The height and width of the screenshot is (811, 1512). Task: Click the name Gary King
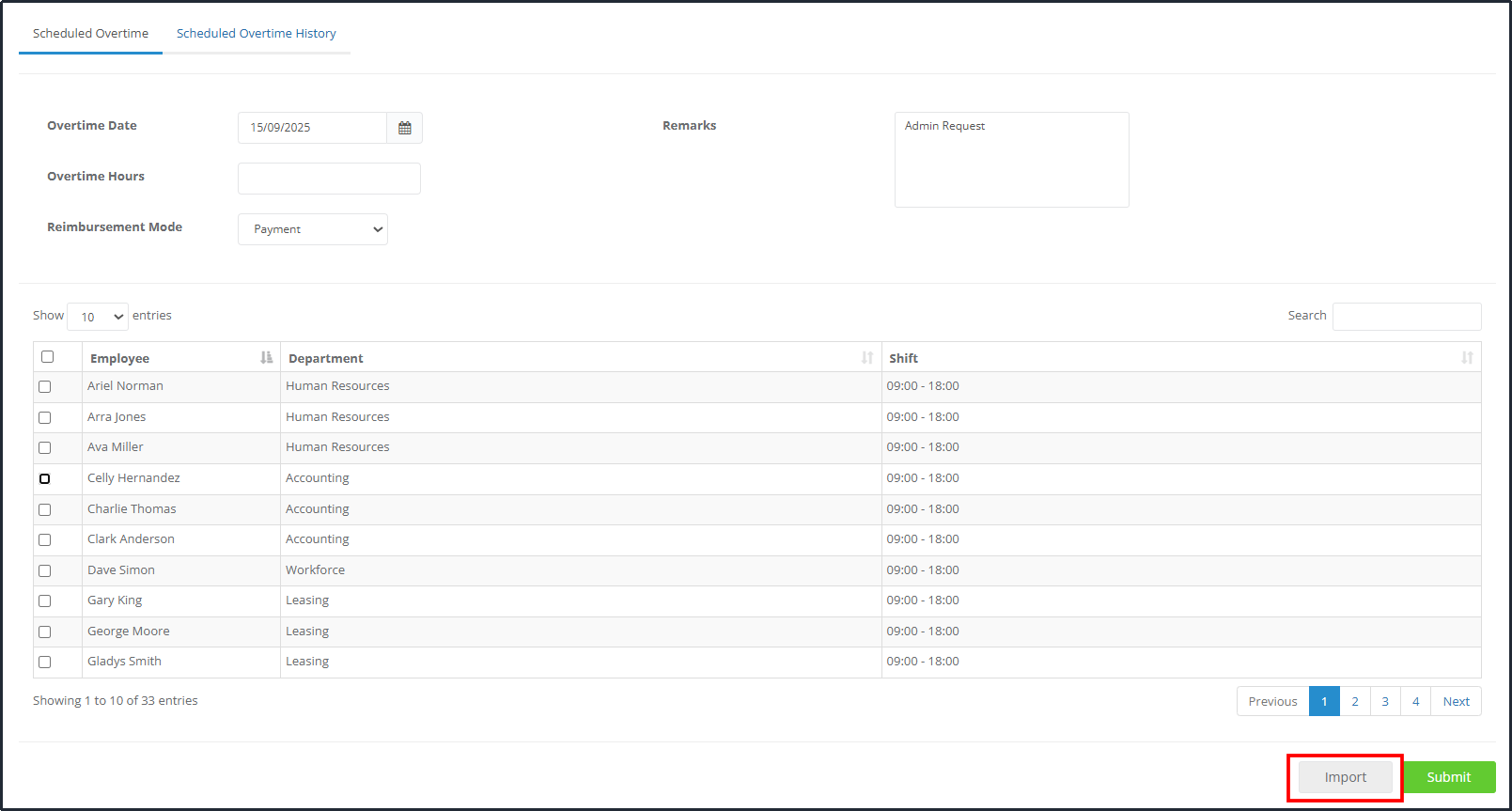[x=115, y=600]
